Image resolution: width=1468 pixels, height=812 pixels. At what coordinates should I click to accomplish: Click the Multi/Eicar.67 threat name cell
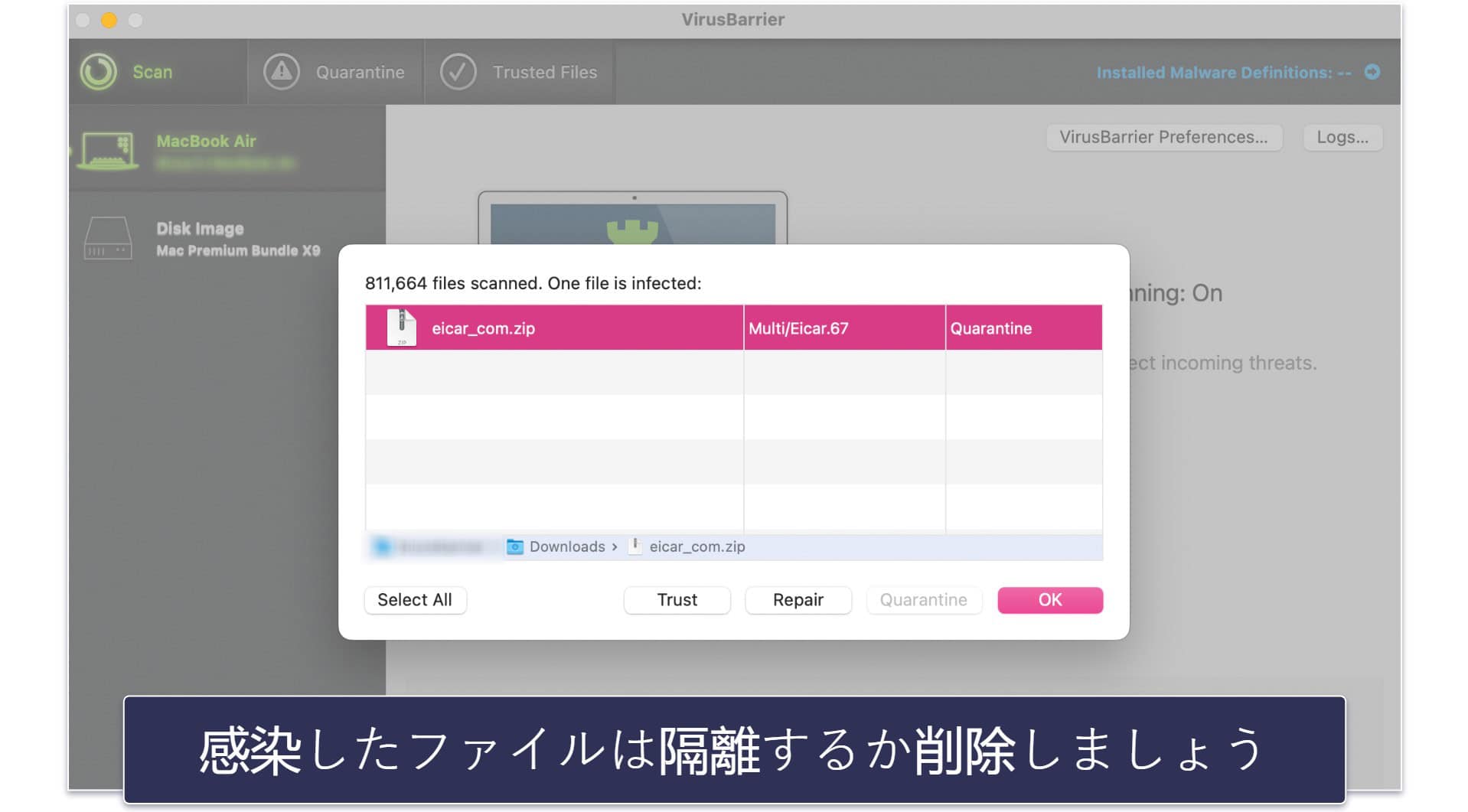844,328
